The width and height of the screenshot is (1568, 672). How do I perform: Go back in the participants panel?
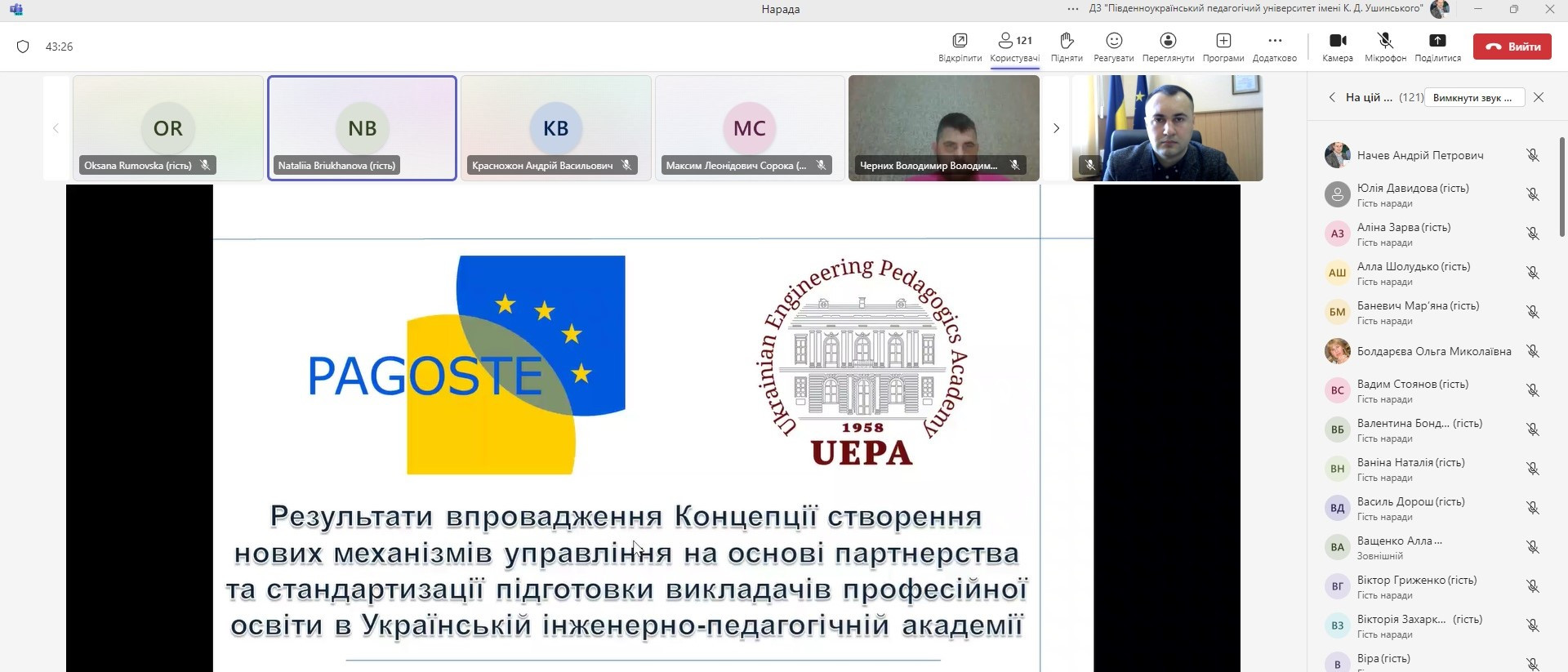pyautogui.click(x=1332, y=97)
